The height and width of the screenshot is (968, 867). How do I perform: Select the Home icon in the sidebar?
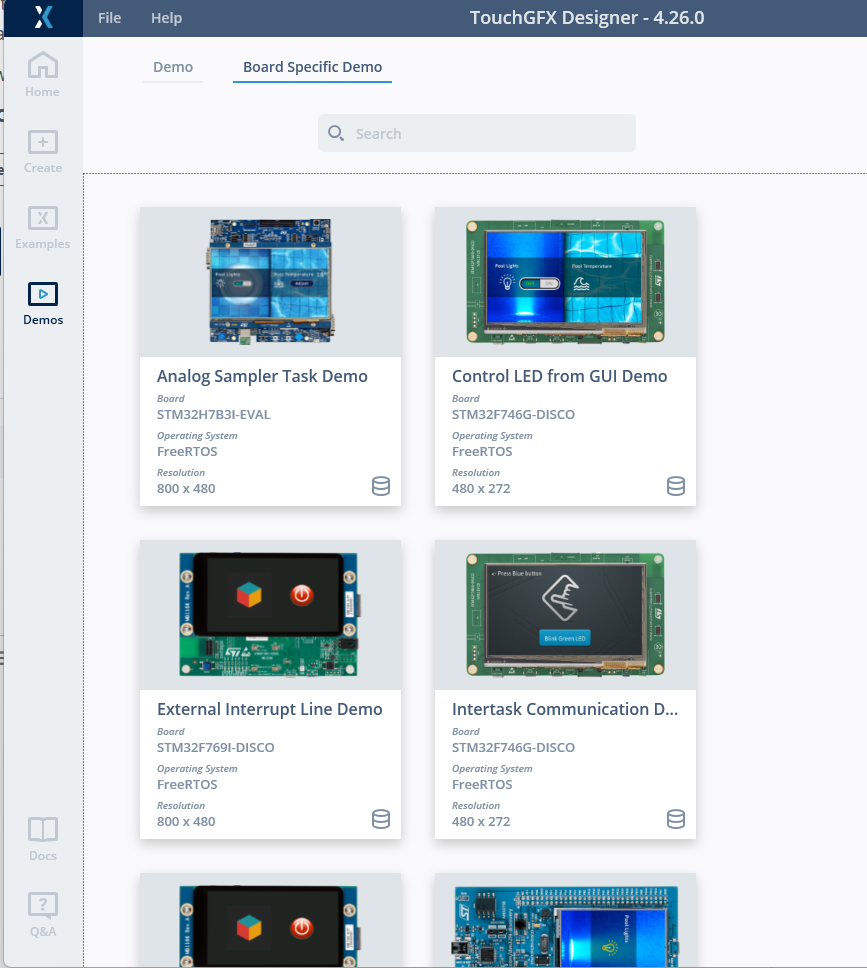tap(42, 72)
